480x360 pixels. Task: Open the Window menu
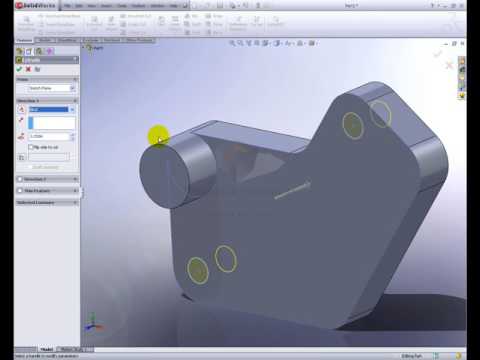(x=157, y=6)
